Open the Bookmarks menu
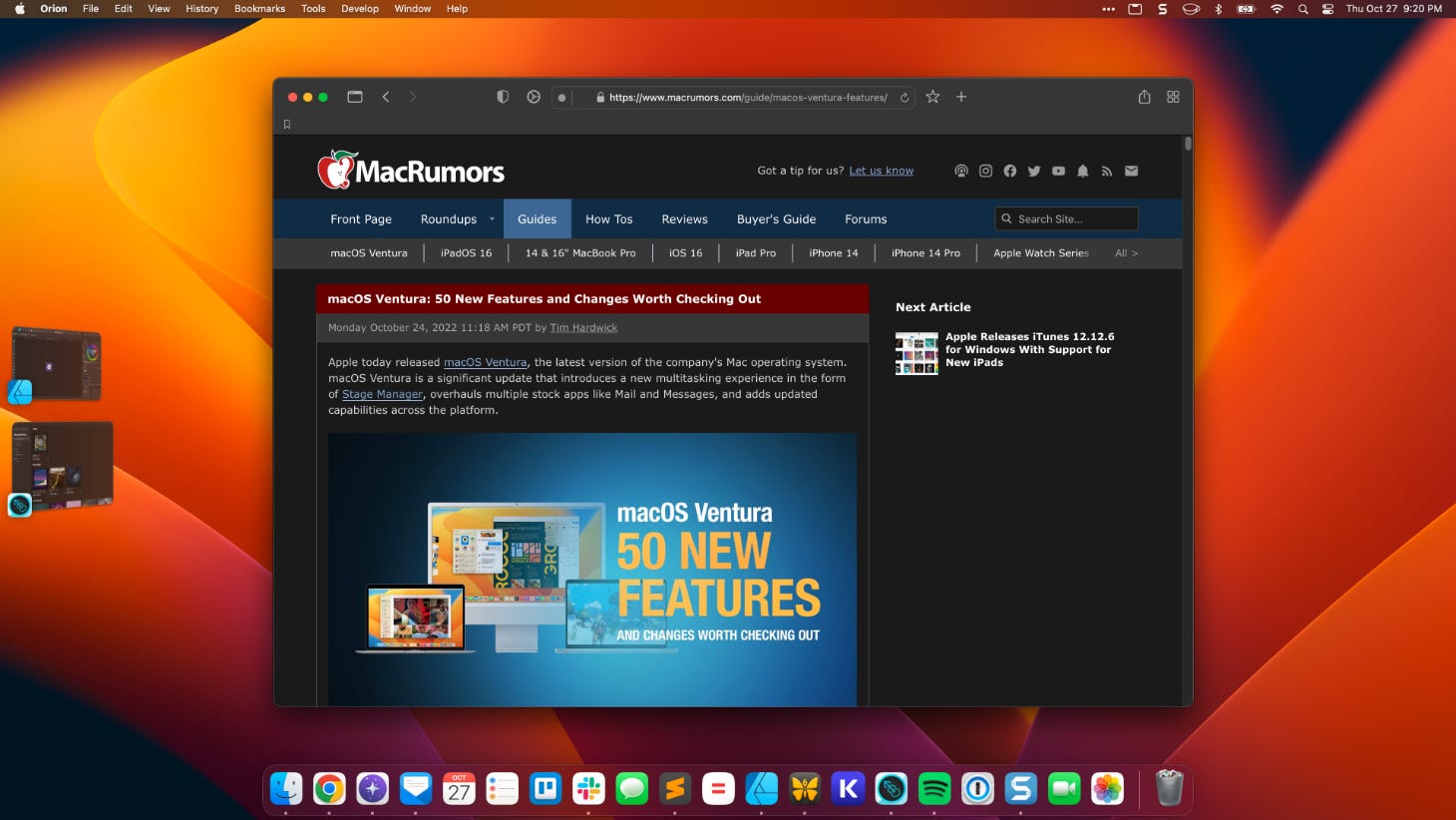The width and height of the screenshot is (1456, 820). pyautogui.click(x=259, y=9)
